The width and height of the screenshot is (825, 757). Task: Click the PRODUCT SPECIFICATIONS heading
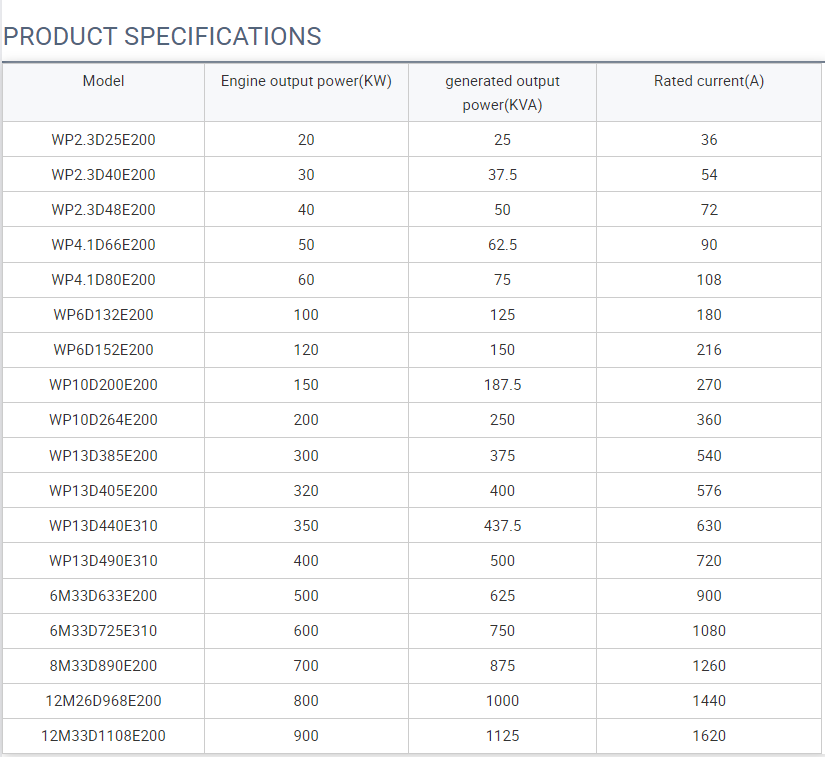163,37
